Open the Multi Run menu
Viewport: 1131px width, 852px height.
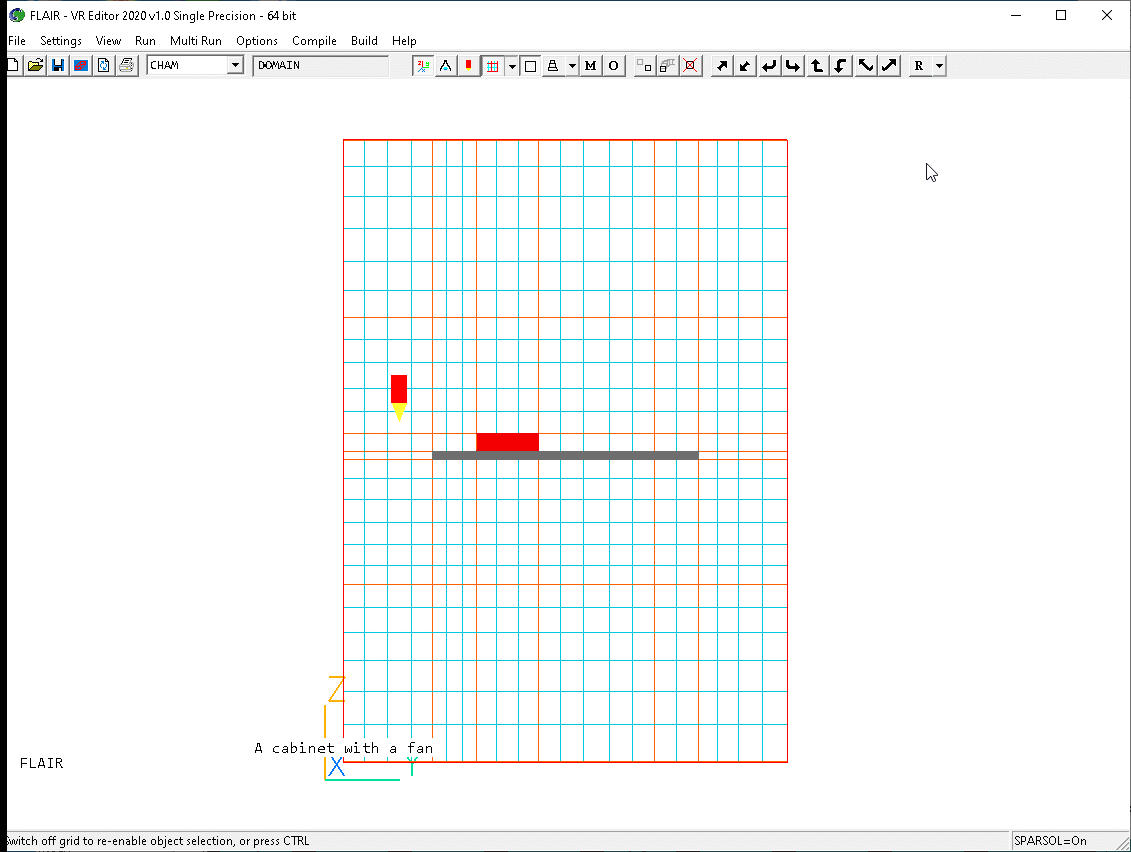[x=195, y=41]
